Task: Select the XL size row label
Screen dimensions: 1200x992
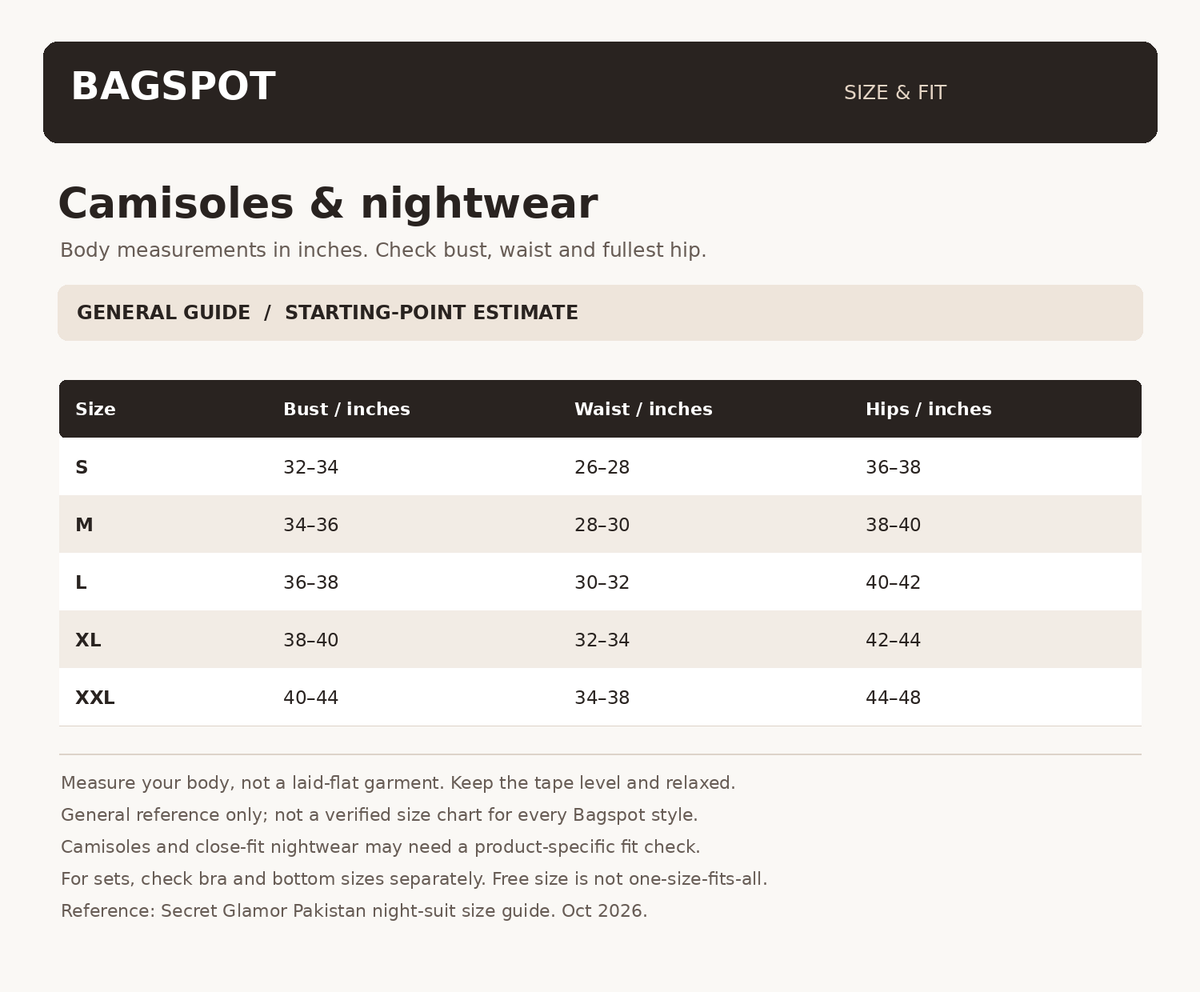Action: [88, 640]
